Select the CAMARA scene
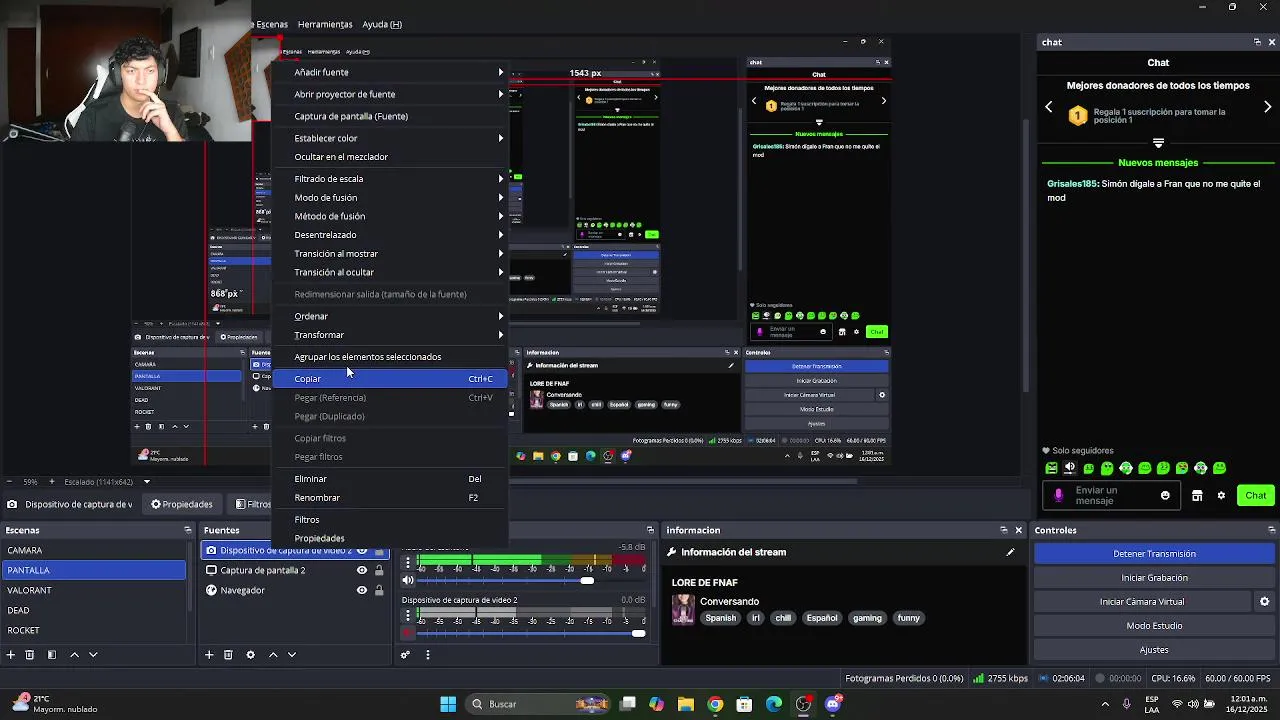 point(93,550)
